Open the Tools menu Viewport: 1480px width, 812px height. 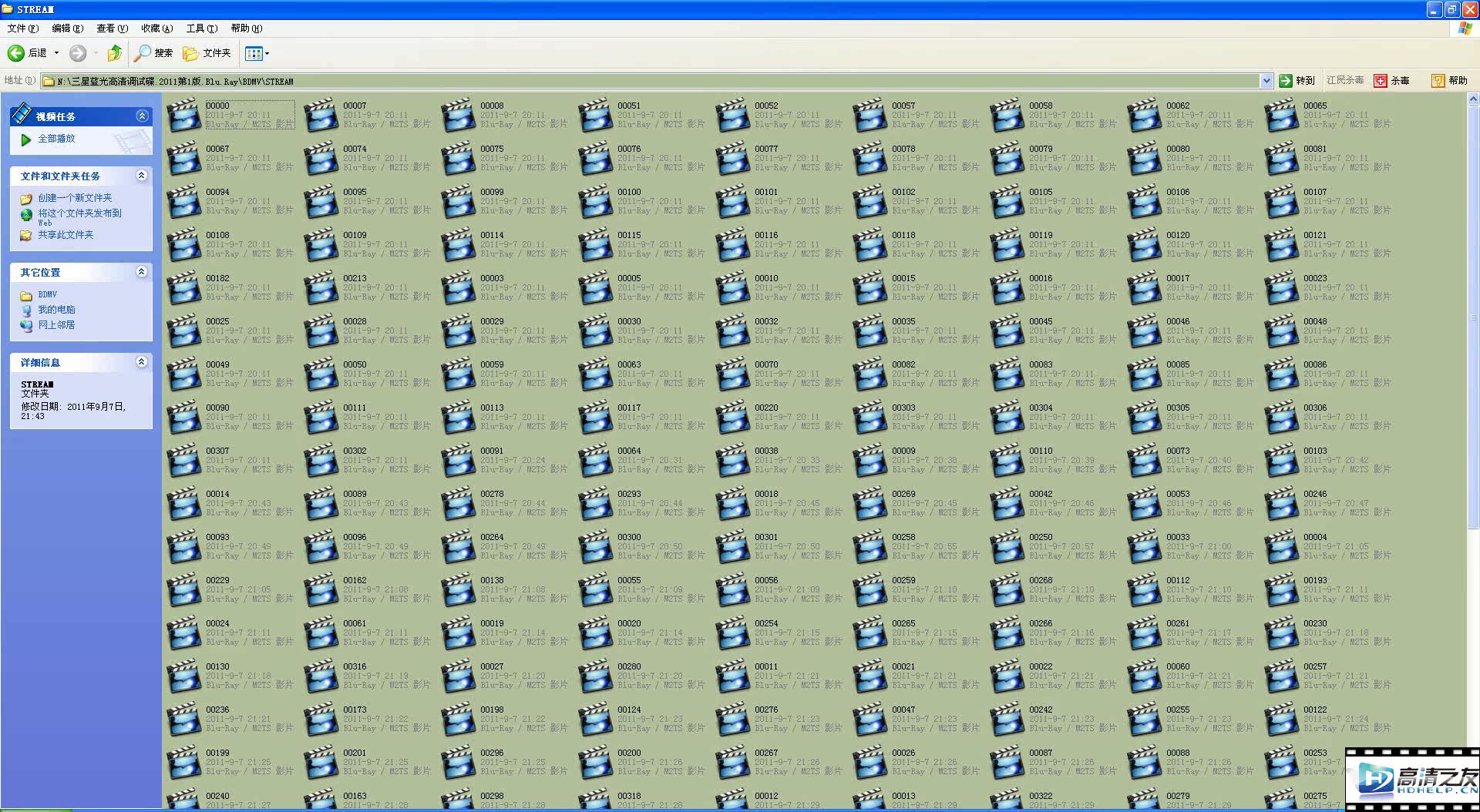coord(201,29)
